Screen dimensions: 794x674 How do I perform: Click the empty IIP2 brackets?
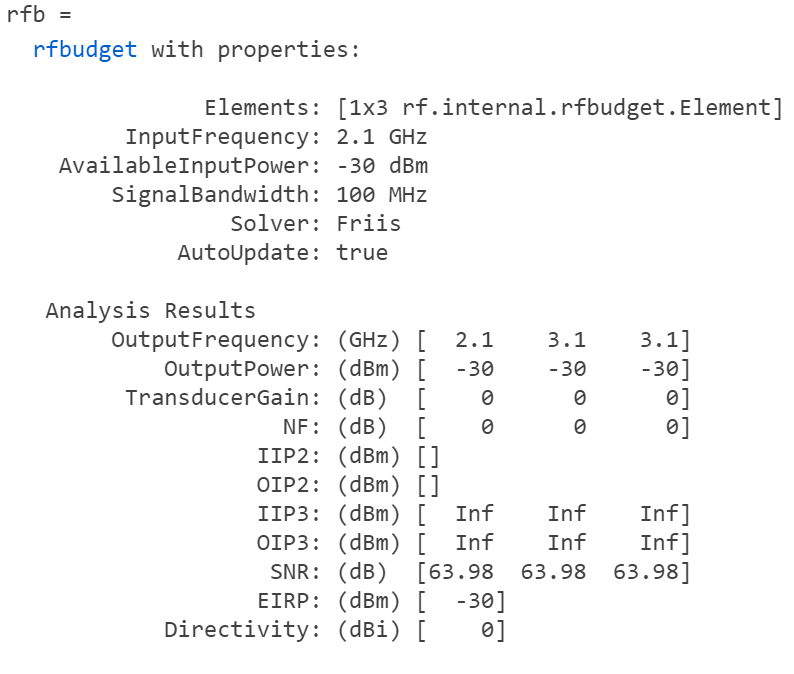click(x=428, y=456)
